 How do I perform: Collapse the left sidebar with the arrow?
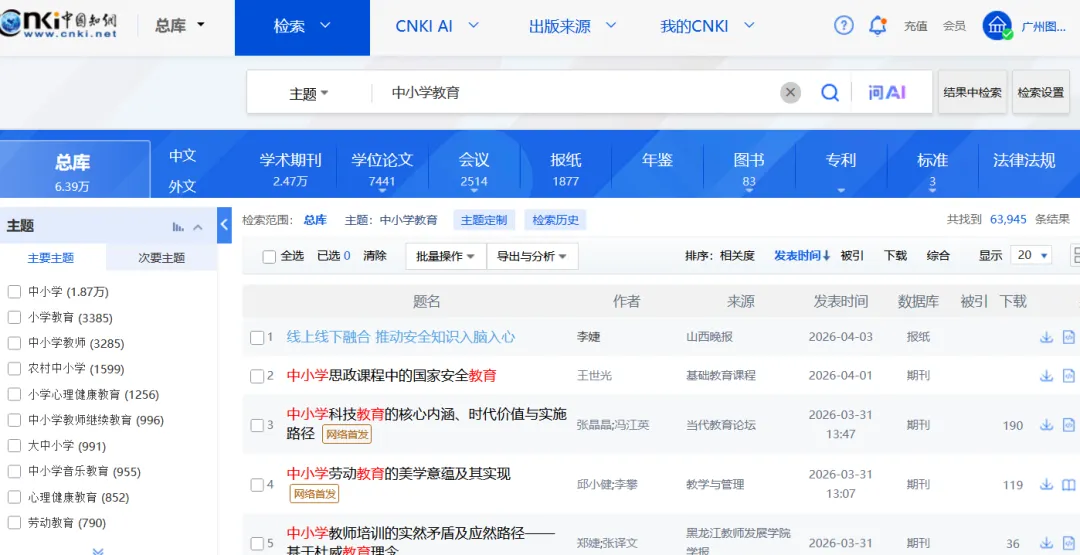tap(224, 224)
